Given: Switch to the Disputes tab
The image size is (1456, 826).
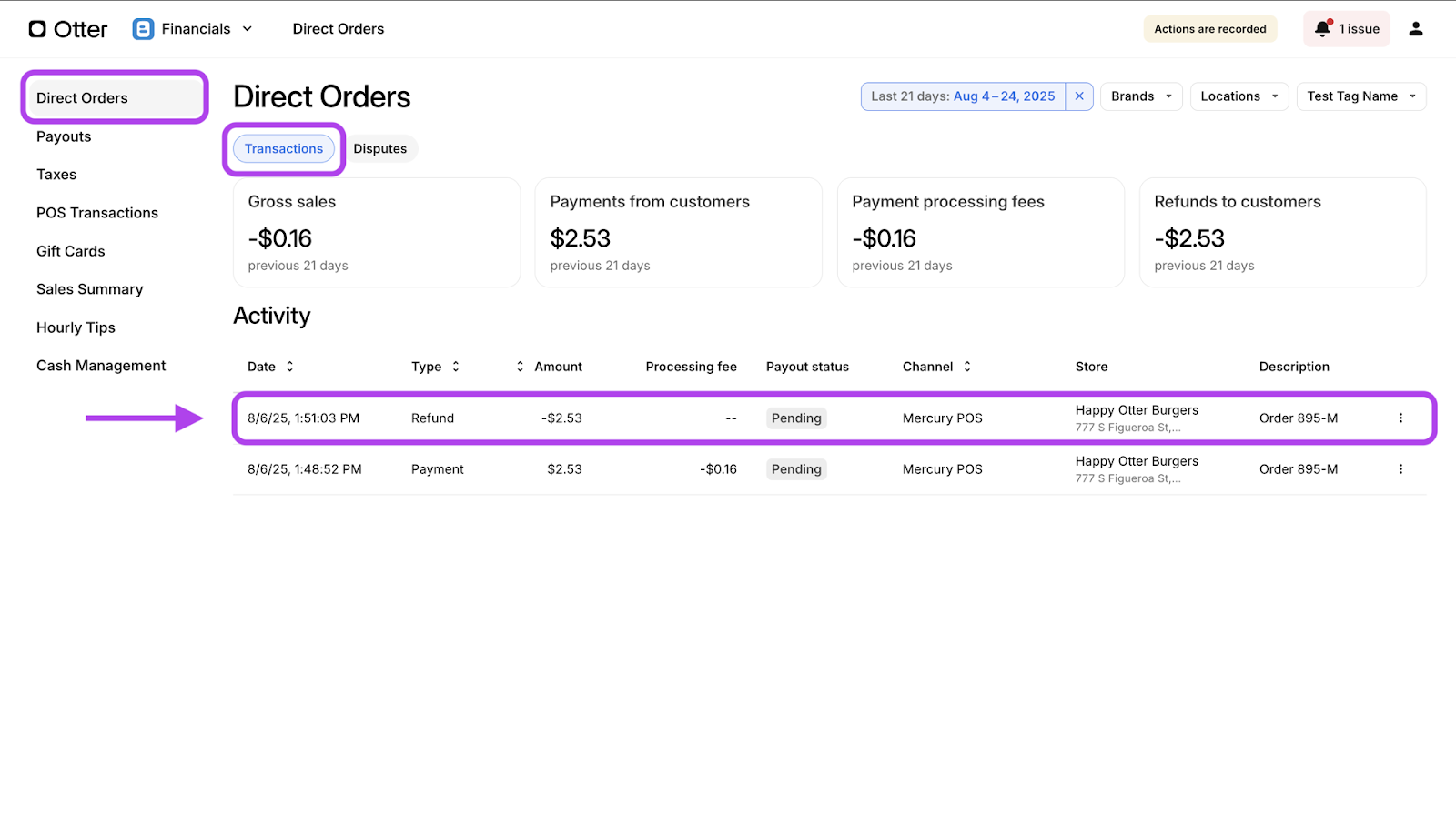Looking at the screenshot, I should (x=380, y=149).
